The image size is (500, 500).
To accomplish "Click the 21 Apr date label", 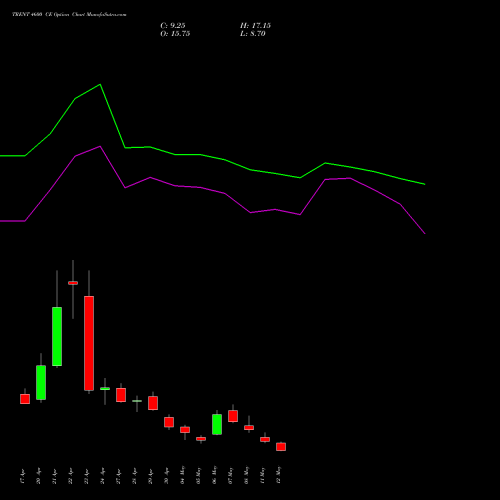I will point(54,476).
